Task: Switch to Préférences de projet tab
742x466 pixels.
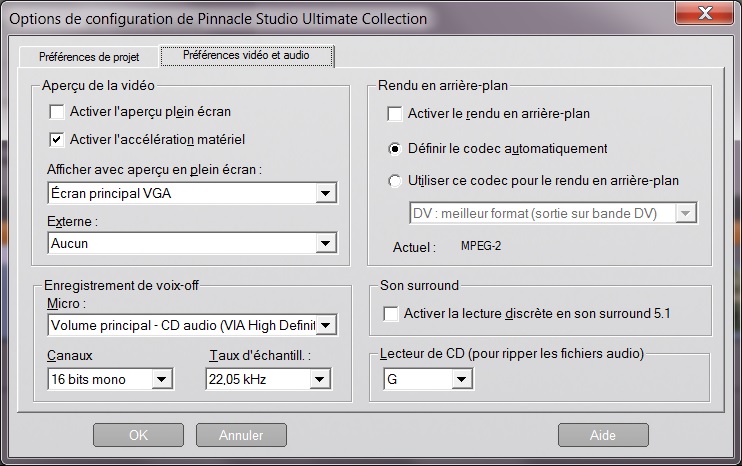Action: [89, 57]
